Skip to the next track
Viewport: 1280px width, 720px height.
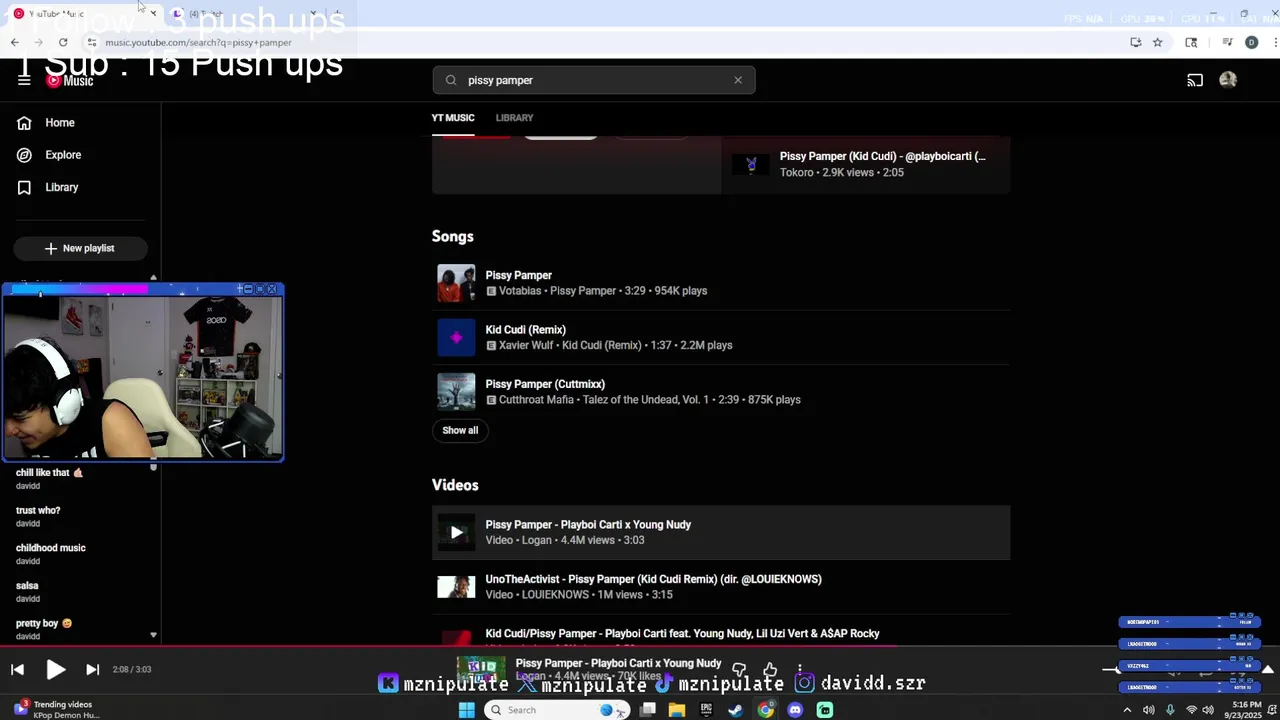pos(92,670)
